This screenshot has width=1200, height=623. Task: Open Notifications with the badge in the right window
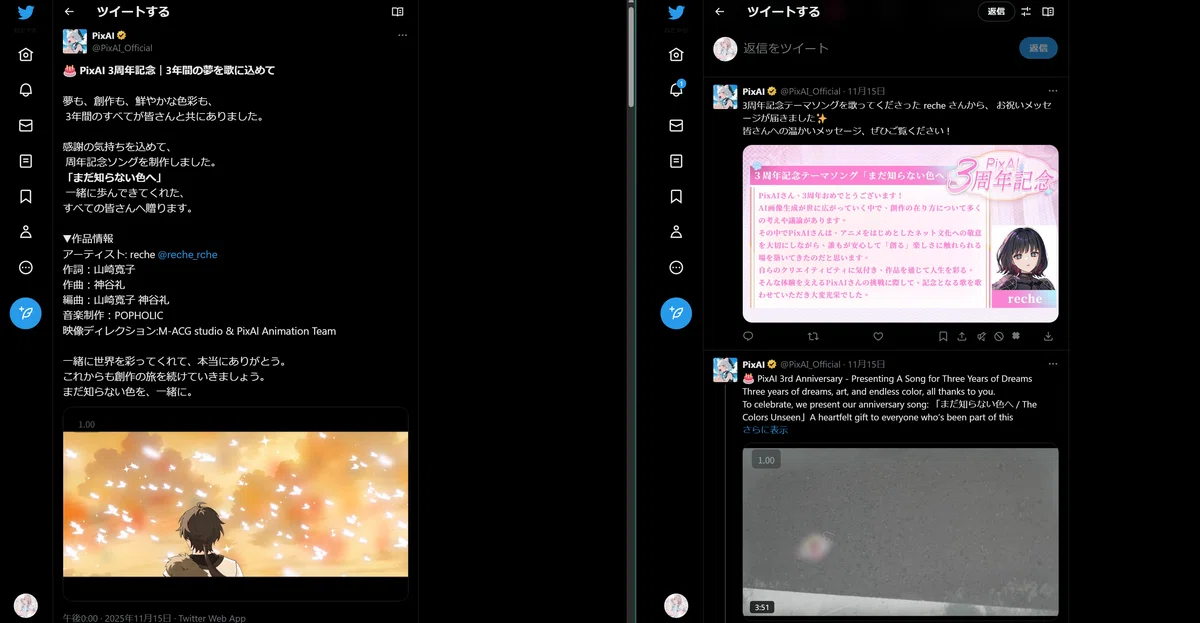point(676,90)
